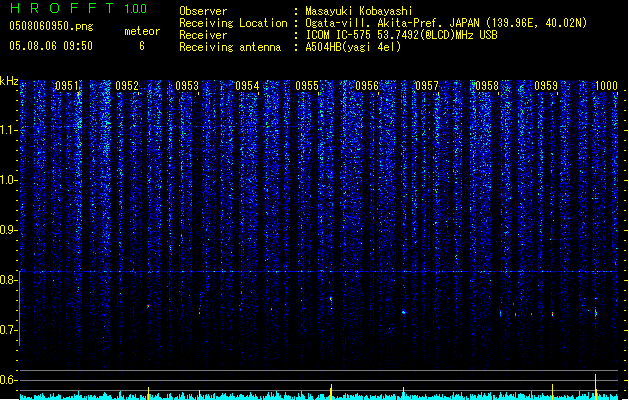629x400 pixels.
Task: Click the Receiving antenna label
Action: click(230, 47)
